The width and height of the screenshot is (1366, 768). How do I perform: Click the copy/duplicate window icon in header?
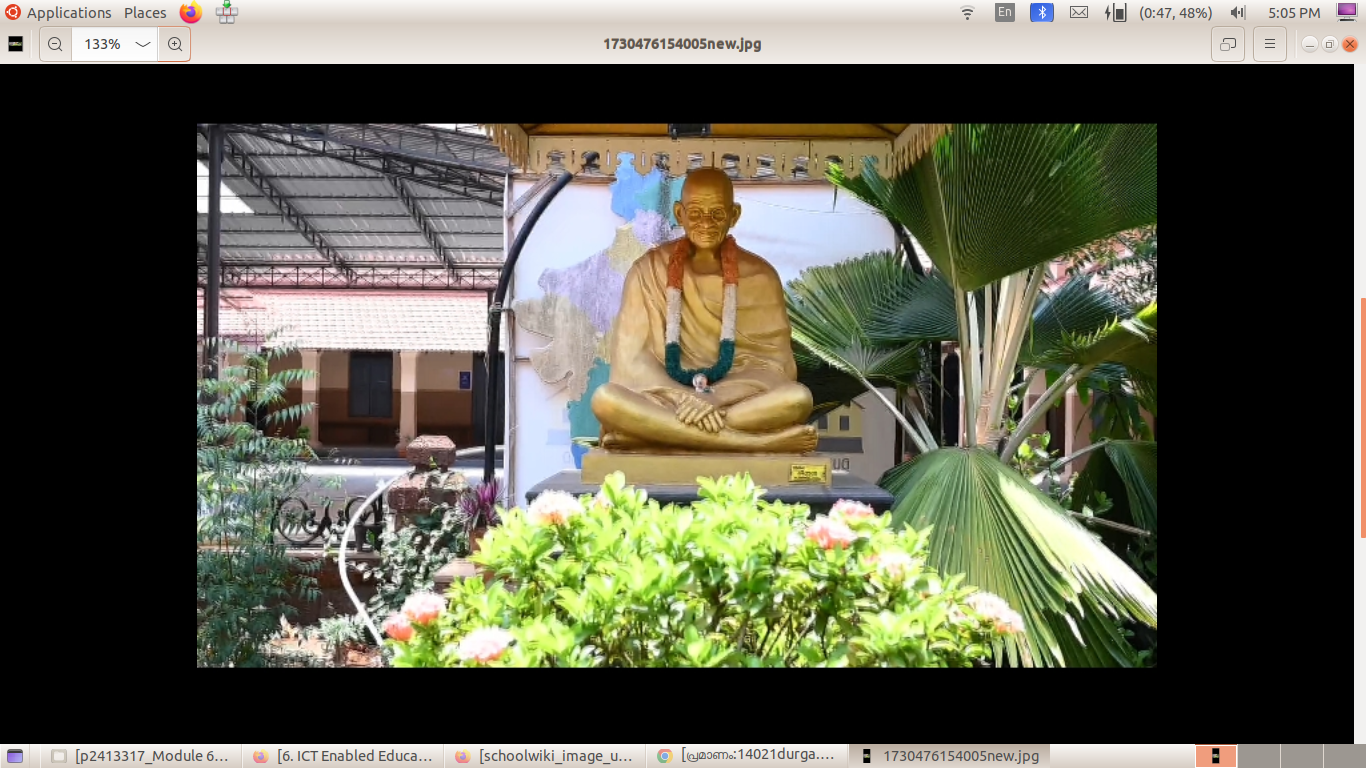[1228, 44]
